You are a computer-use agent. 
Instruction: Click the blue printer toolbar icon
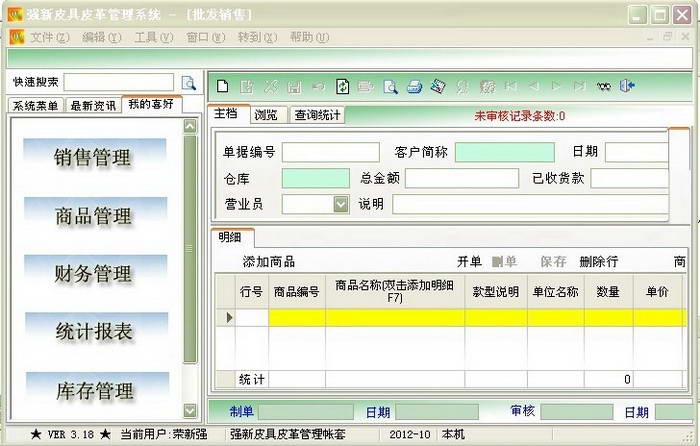tap(415, 87)
